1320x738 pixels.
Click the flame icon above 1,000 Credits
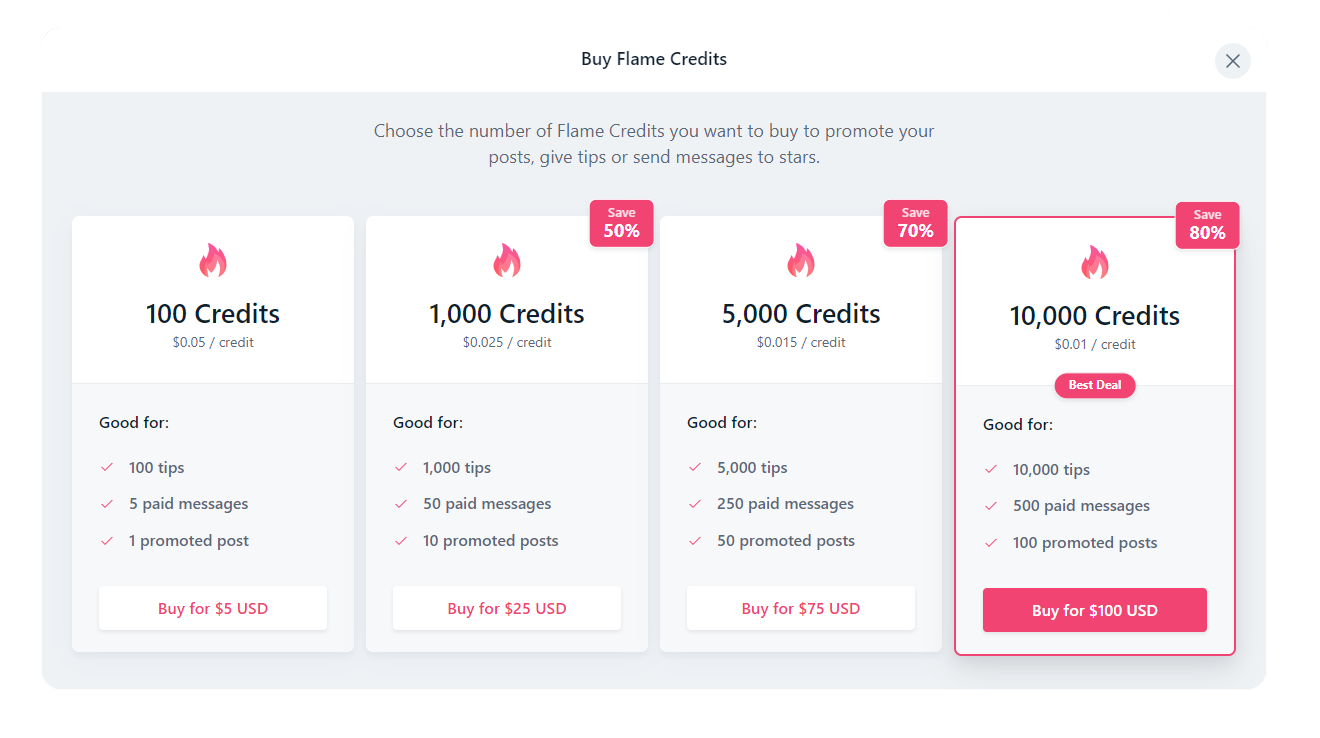[507, 261]
